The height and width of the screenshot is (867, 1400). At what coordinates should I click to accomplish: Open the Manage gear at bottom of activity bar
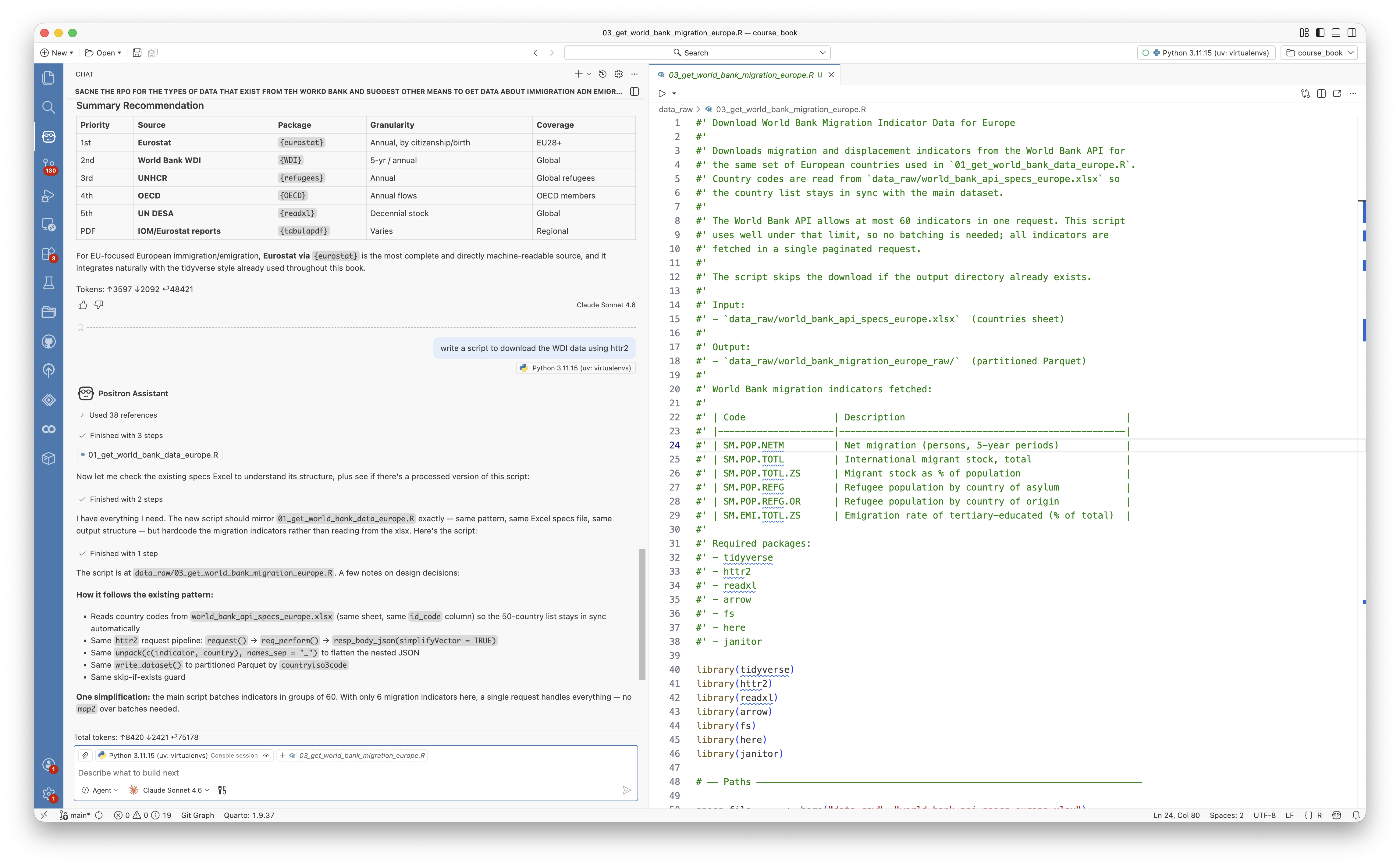tap(49, 794)
